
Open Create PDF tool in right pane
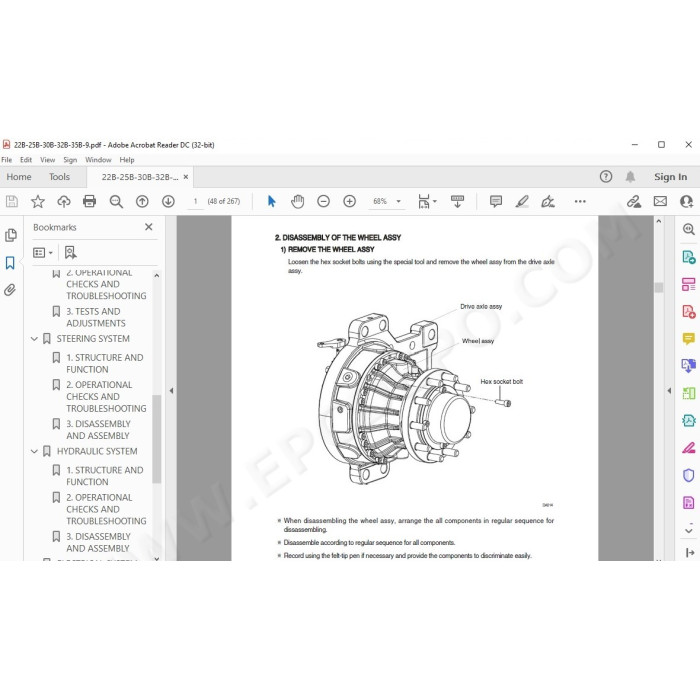coord(688,311)
